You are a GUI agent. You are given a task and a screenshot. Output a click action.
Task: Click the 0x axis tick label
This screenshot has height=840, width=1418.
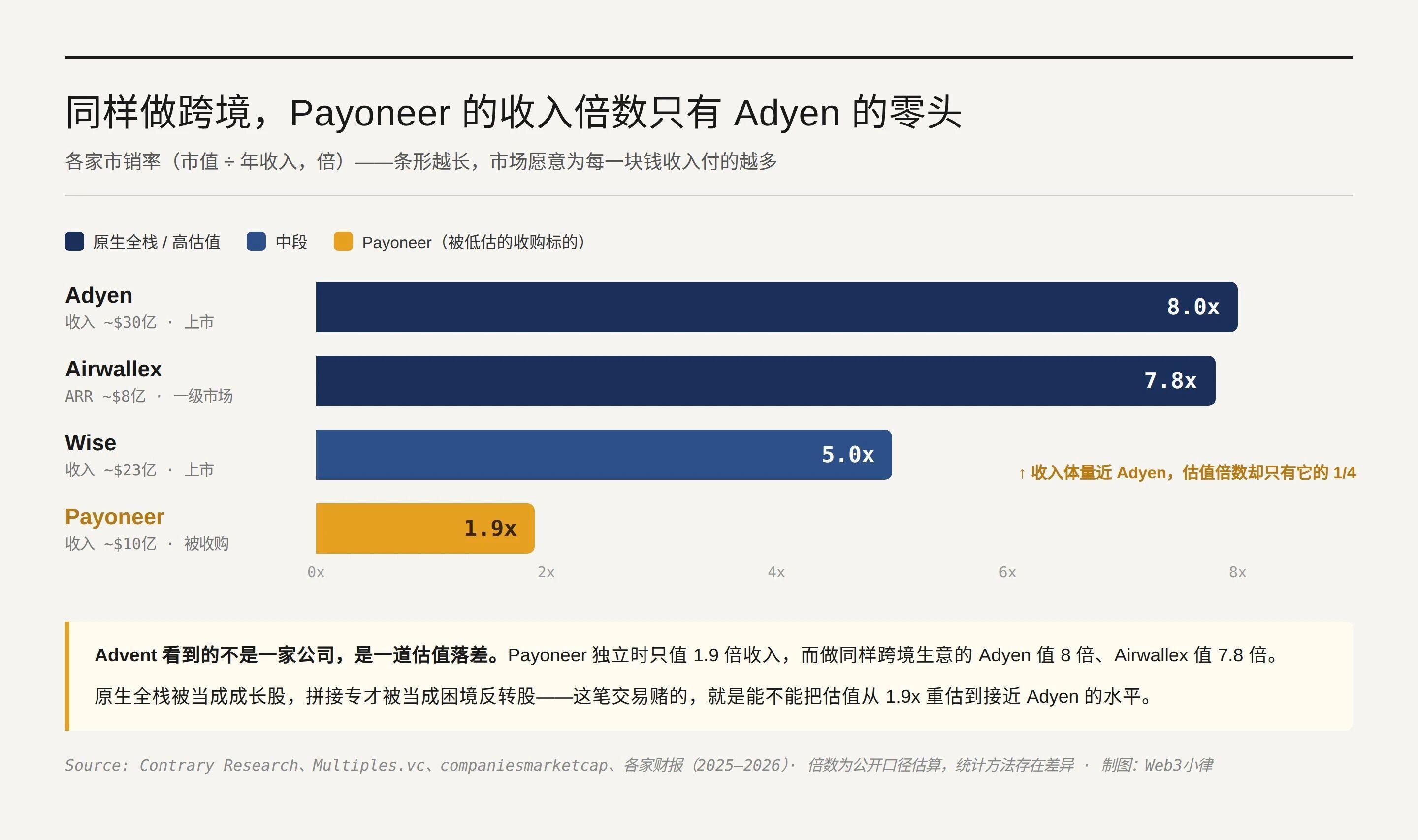click(316, 572)
